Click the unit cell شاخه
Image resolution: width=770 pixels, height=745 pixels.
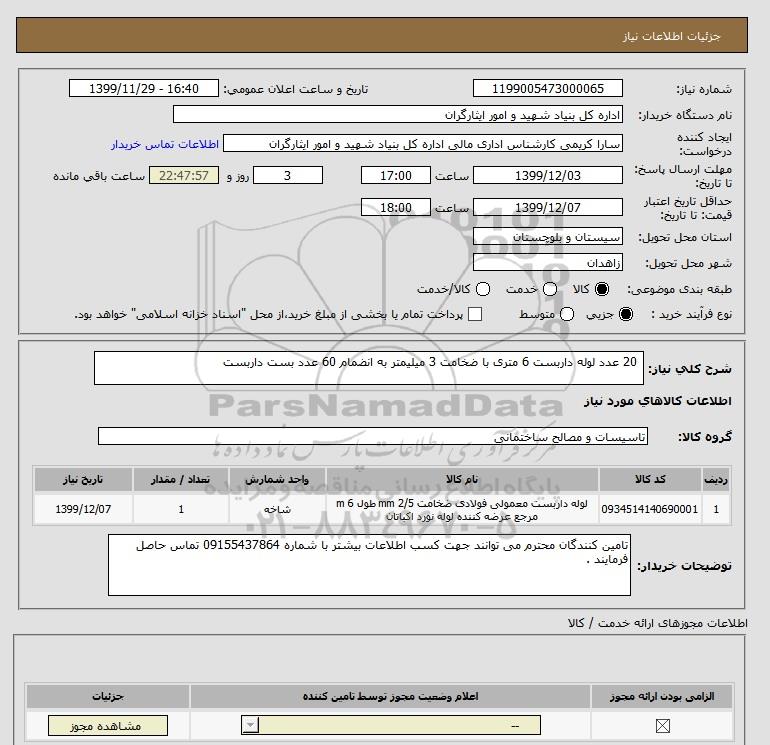tap(277, 509)
